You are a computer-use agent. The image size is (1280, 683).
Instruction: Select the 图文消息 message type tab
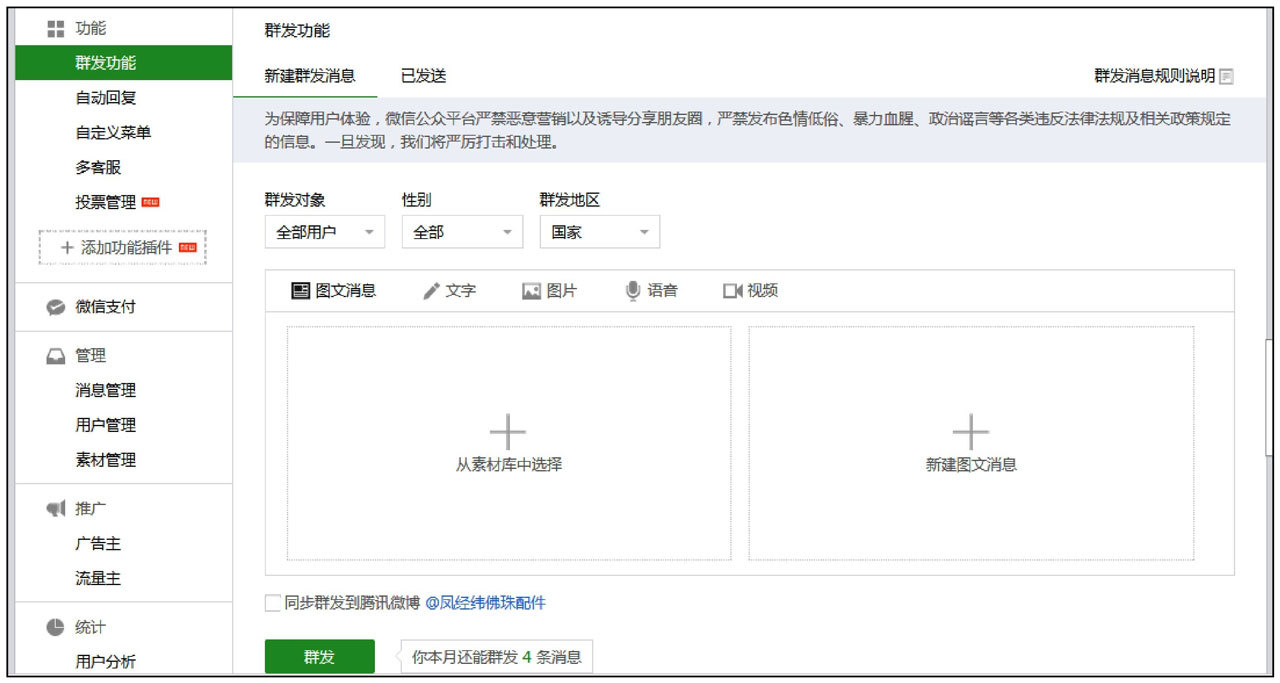point(333,291)
